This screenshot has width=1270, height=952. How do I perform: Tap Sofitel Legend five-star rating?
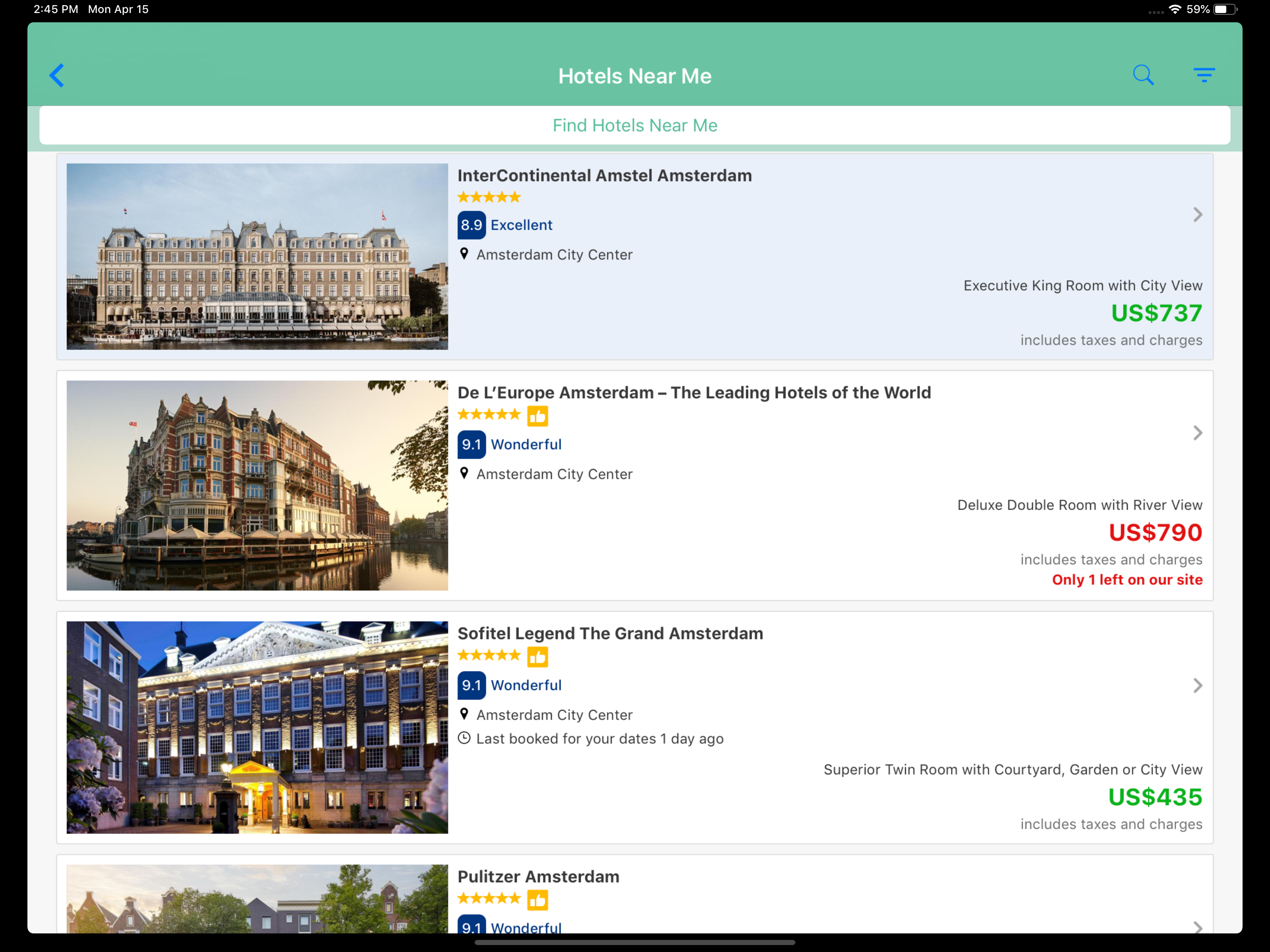pyautogui.click(x=489, y=654)
